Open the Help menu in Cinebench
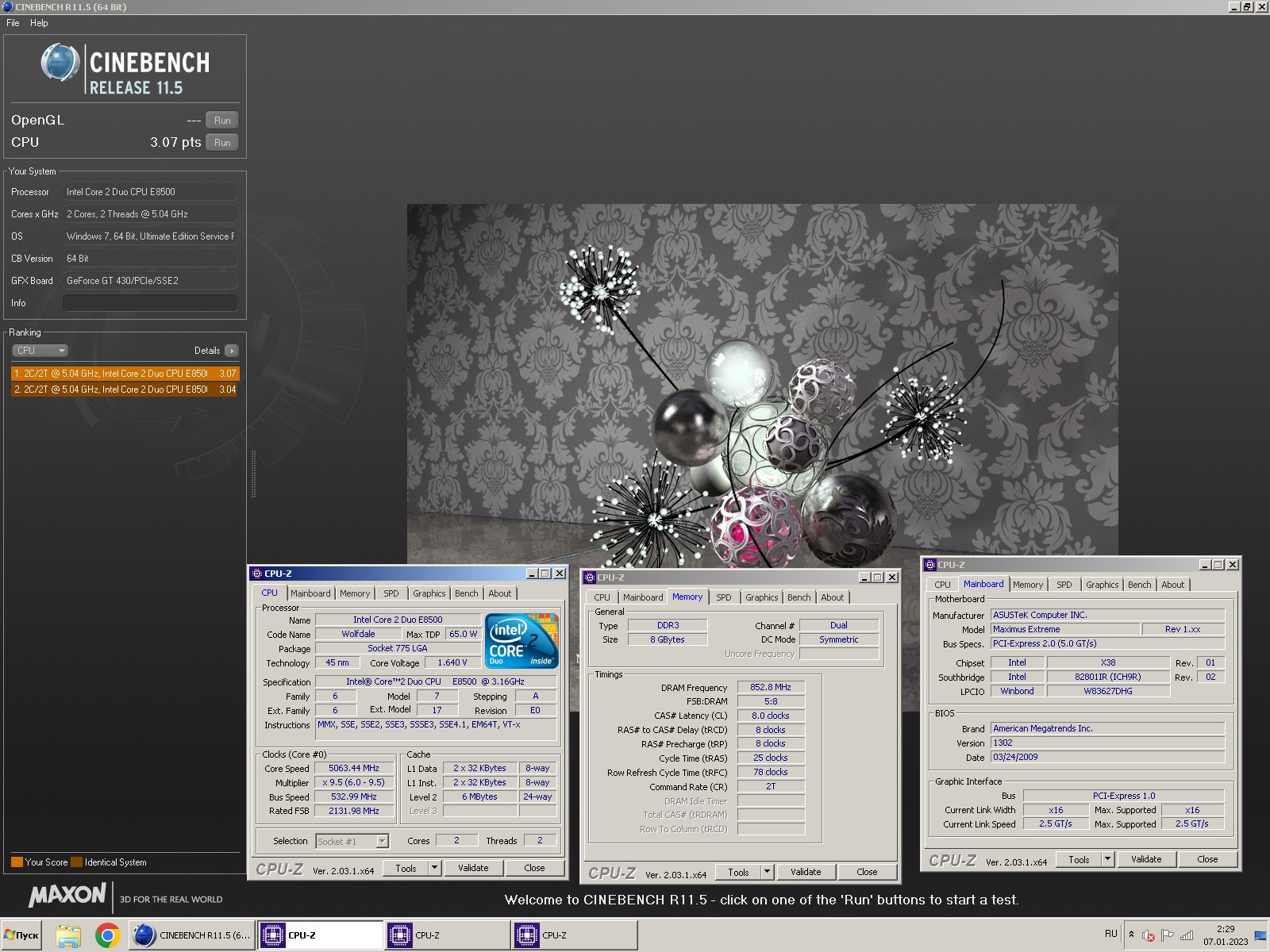 [39, 23]
